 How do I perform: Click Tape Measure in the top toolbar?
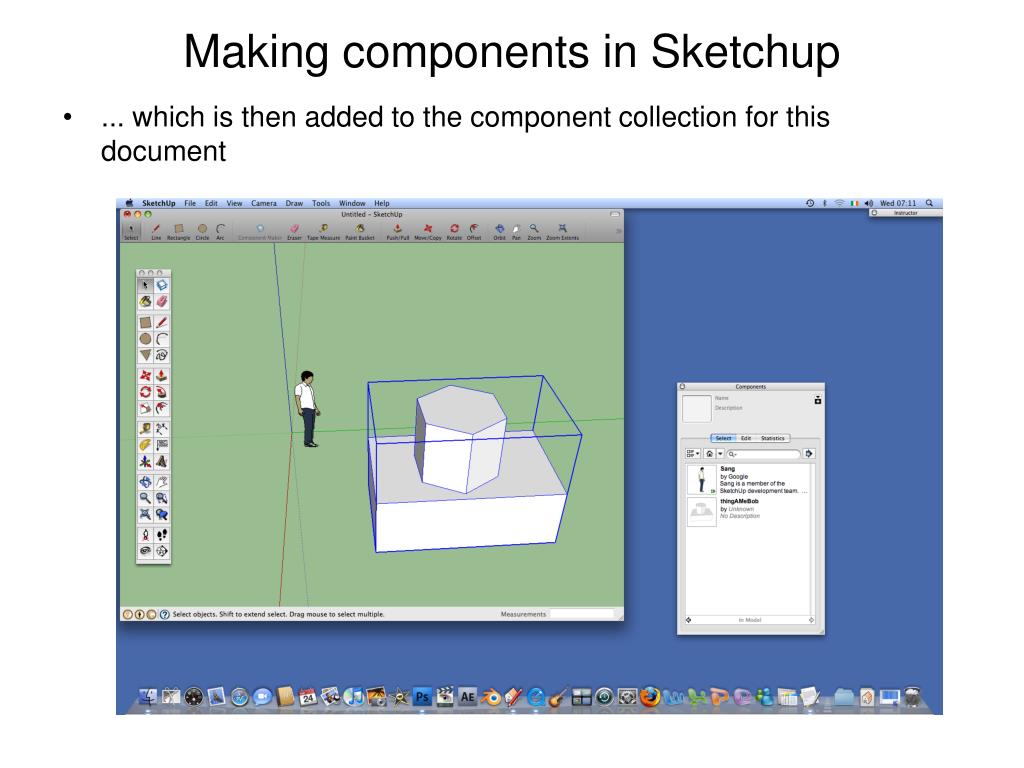point(323,231)
